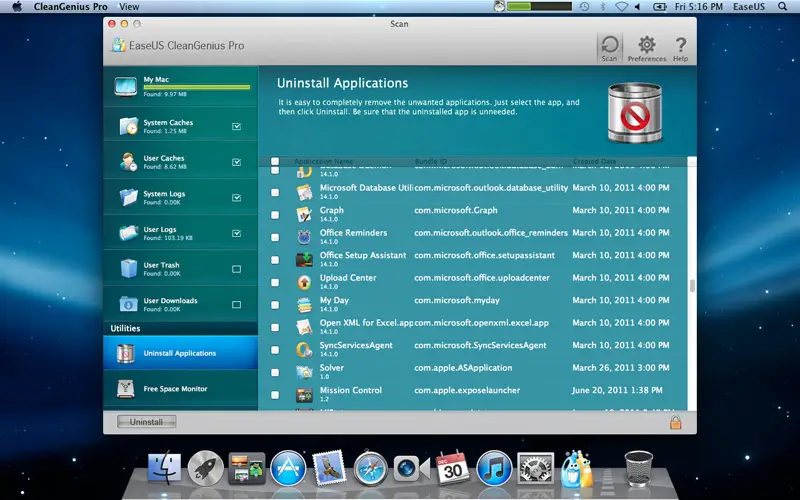
Task: Click the application list scrollbar thumb
Action: pyautogui.click(x=692, y=286)
